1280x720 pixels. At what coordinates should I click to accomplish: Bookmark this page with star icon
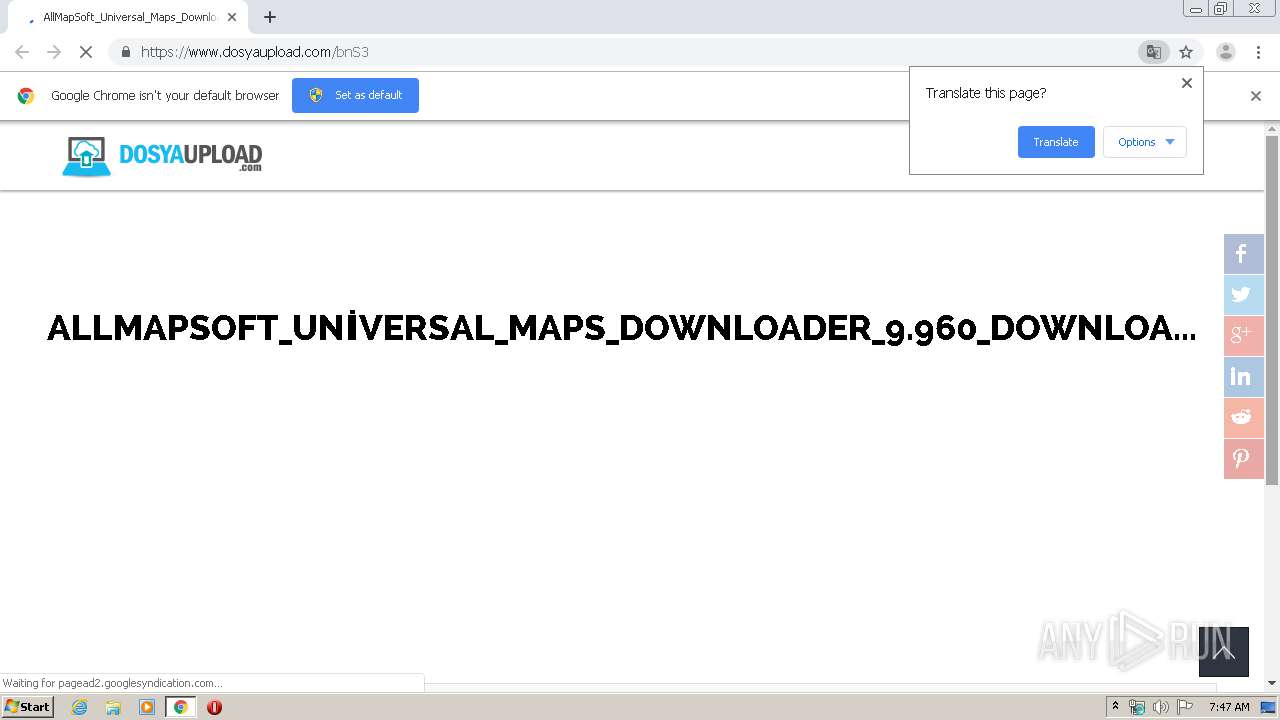1186,52
